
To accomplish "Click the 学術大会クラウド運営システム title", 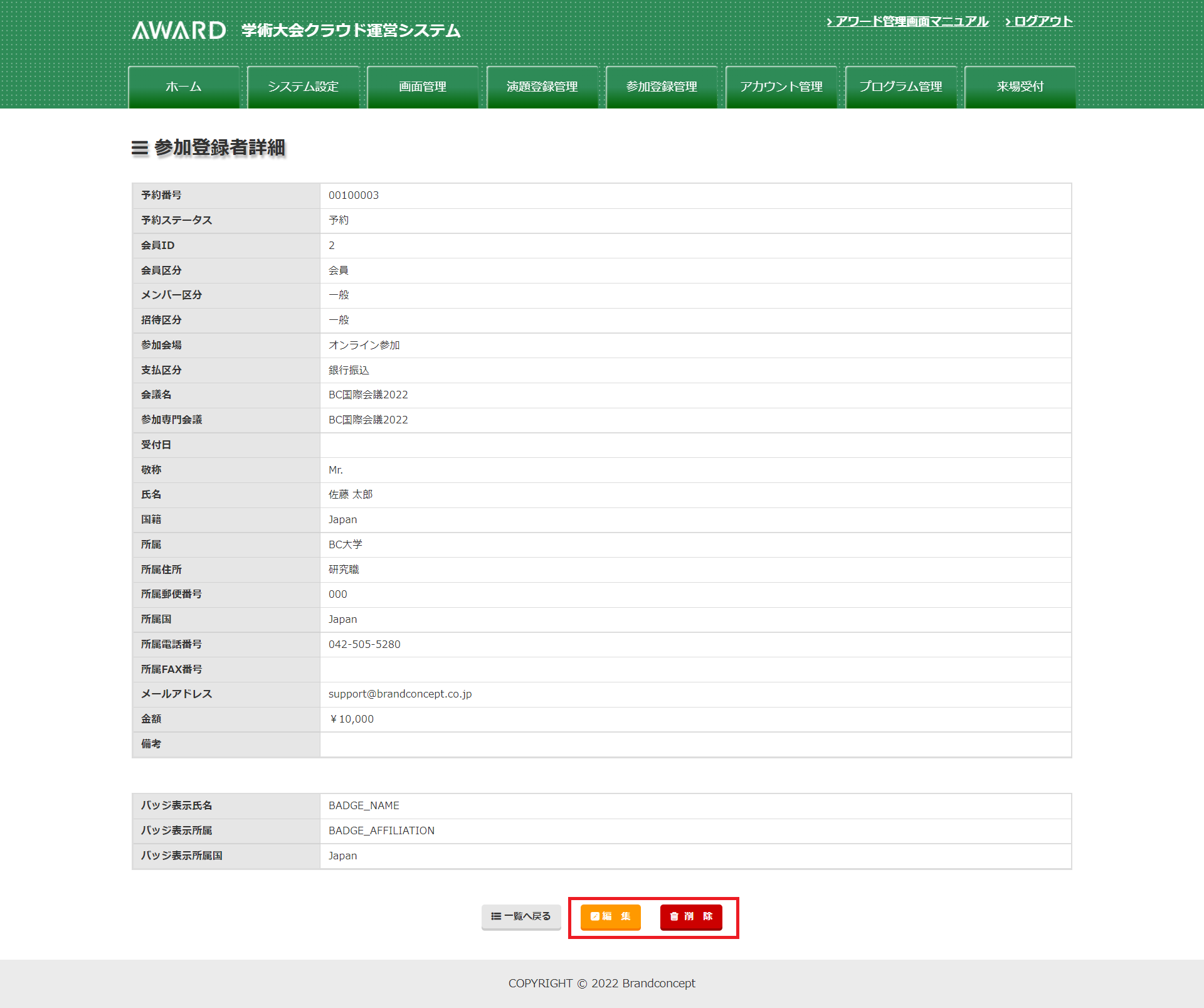I will [x=351, y=31].
